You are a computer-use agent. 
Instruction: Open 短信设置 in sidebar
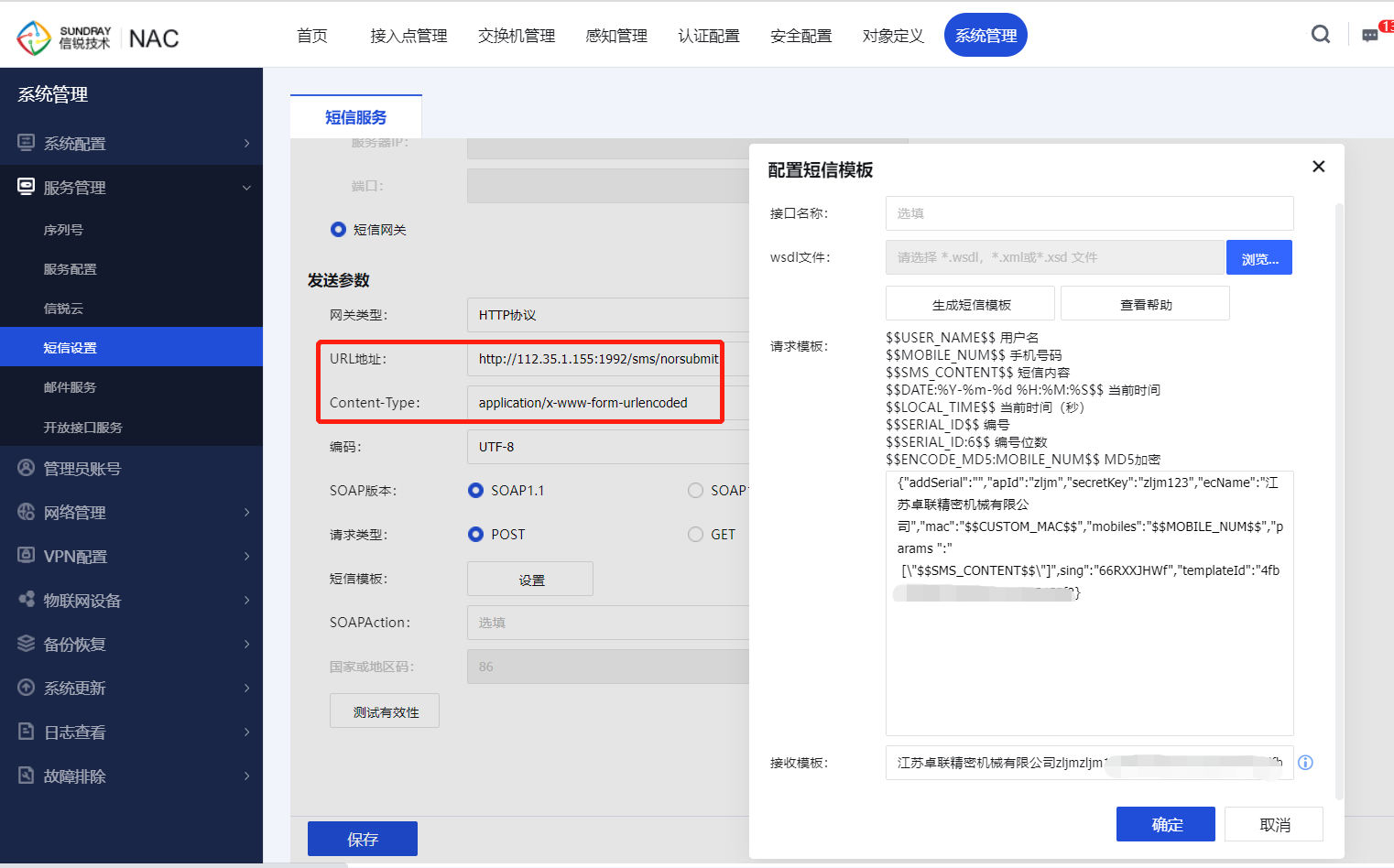click(131, 347)
